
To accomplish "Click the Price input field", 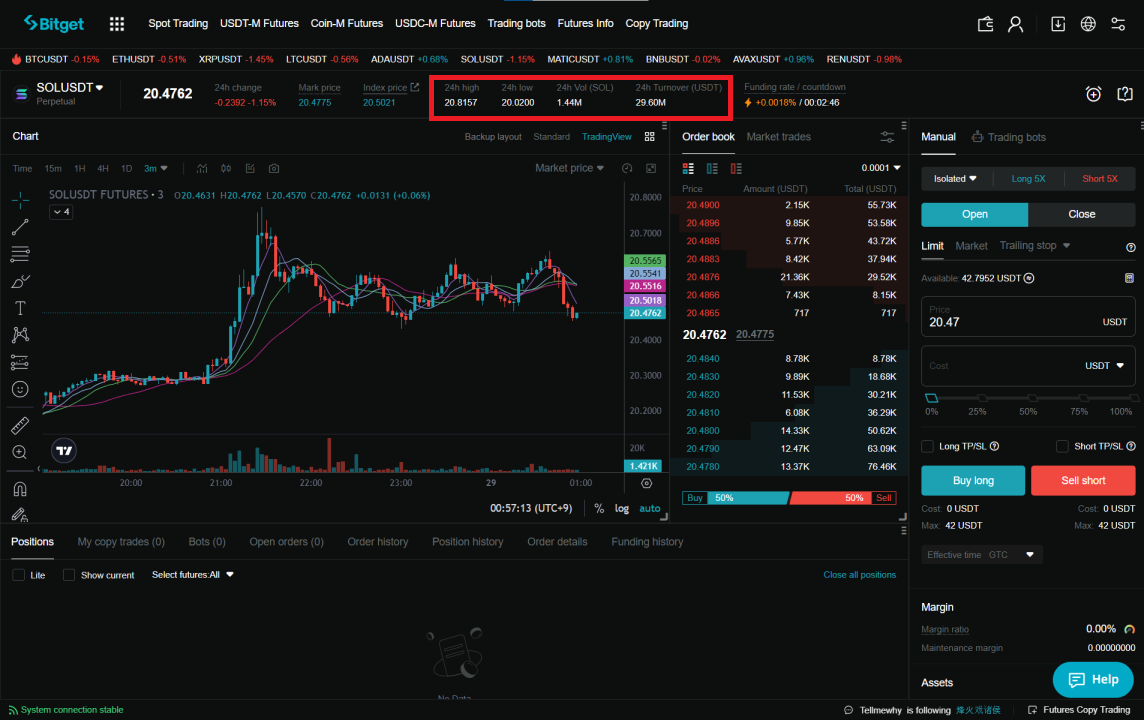I will click(1028, 317).
